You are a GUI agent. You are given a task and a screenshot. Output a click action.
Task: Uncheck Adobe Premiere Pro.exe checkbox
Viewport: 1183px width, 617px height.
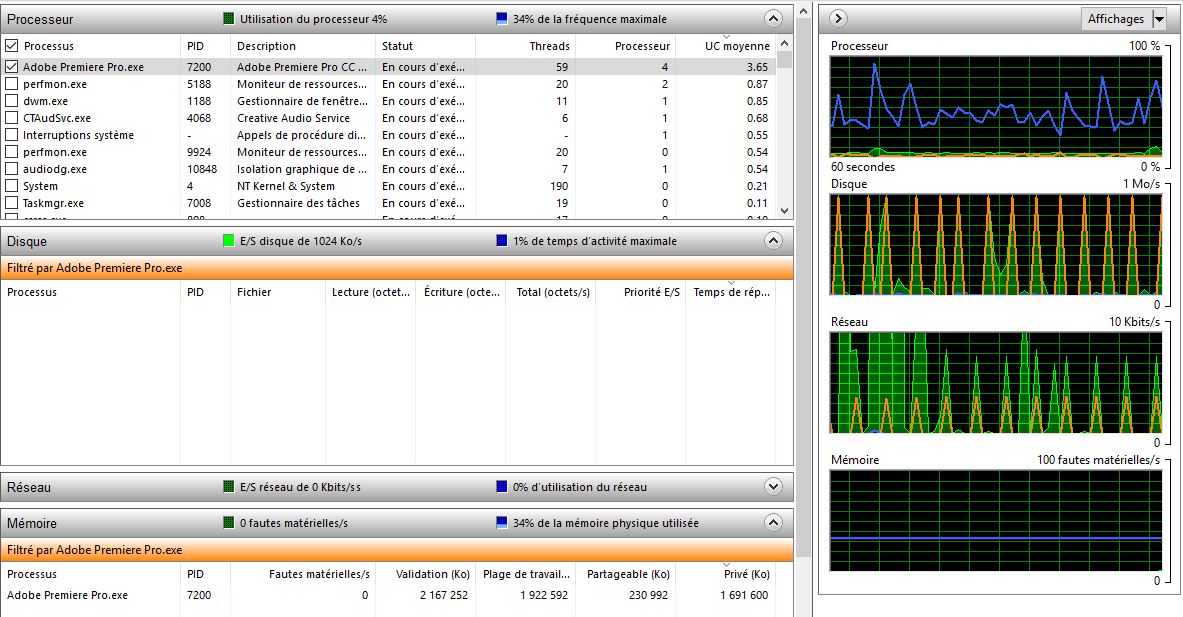coord(12,67)
